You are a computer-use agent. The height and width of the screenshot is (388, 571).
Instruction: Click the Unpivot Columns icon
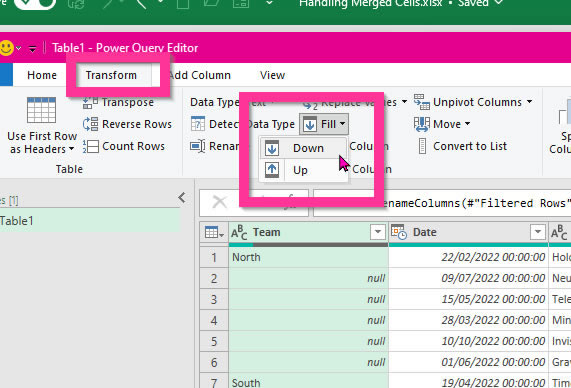(x=422, y=102)
